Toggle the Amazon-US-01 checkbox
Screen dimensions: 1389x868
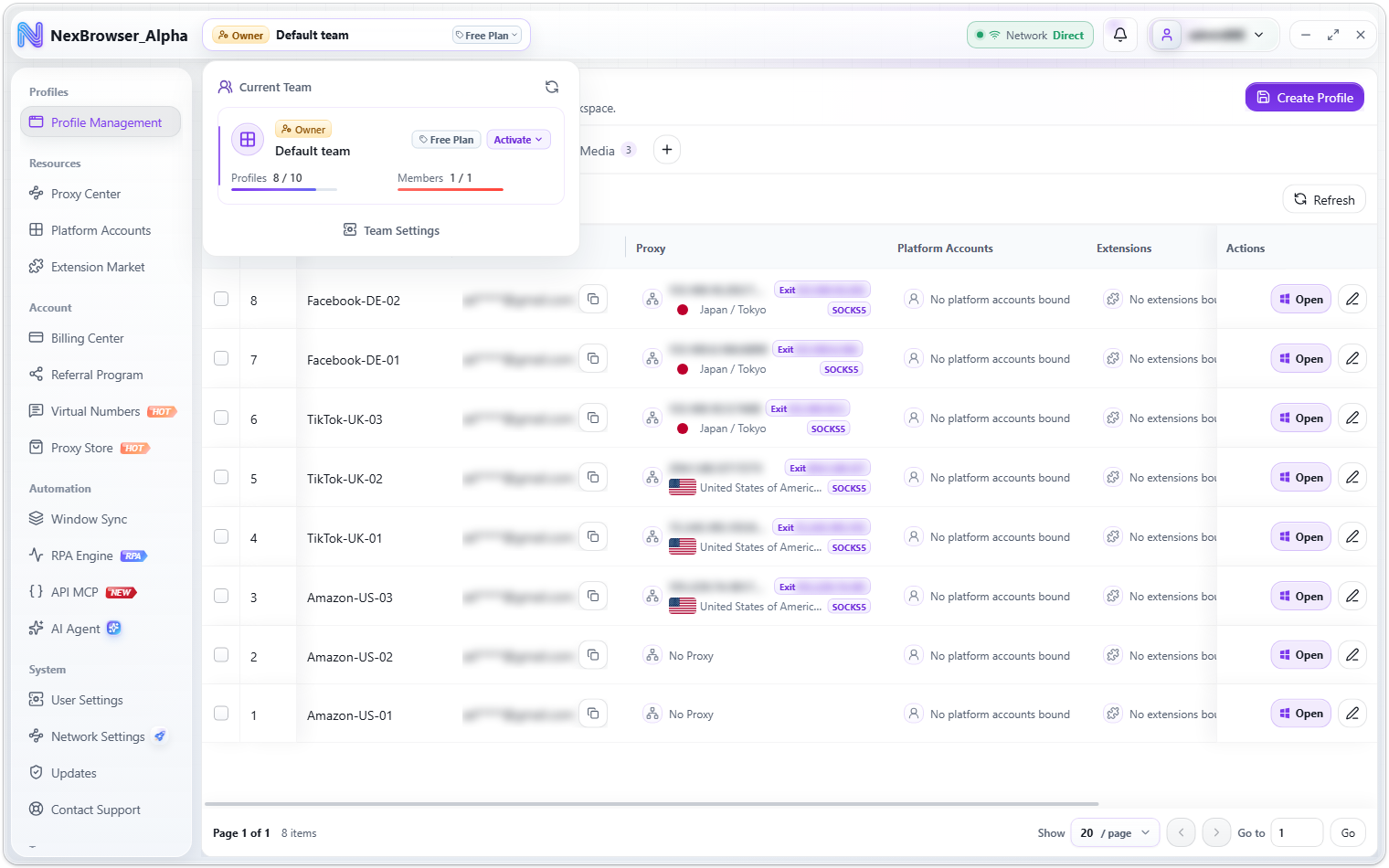point(221,713)
